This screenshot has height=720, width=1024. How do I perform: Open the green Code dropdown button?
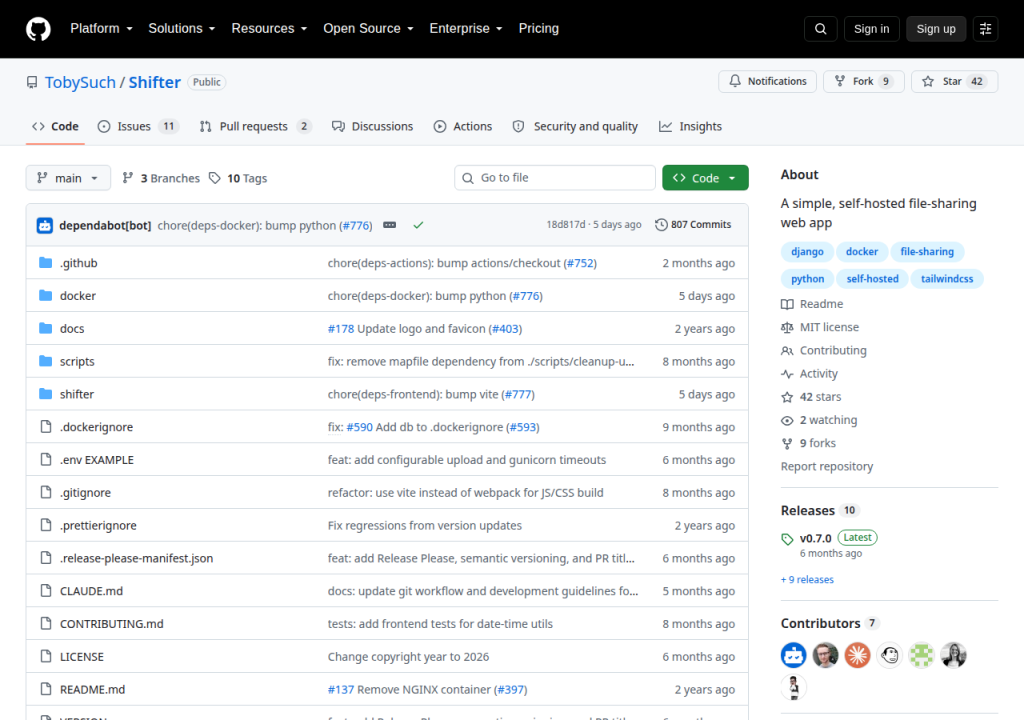(705, 178)
